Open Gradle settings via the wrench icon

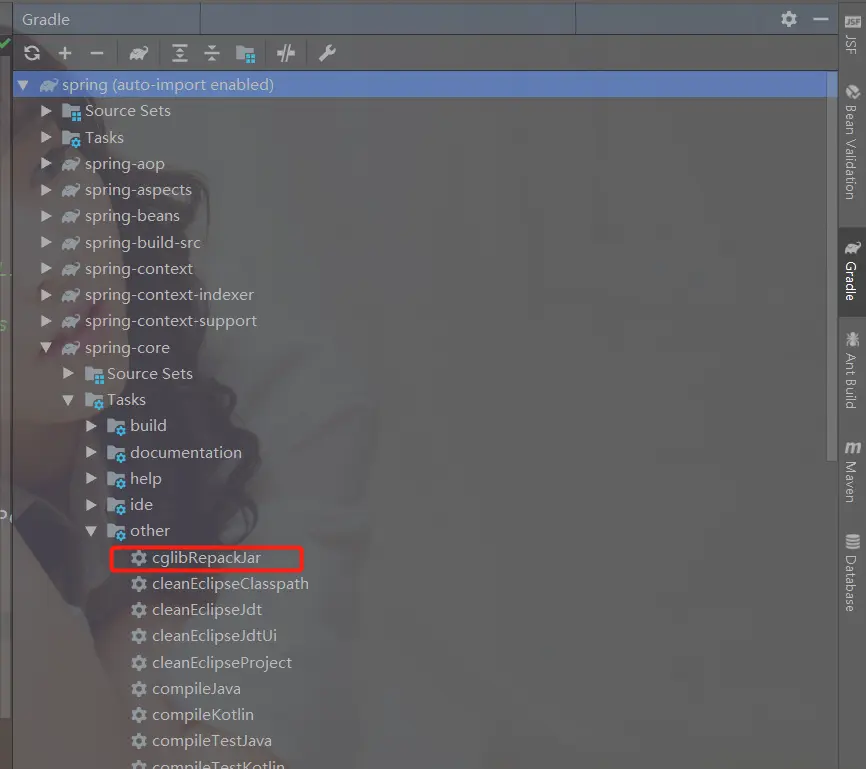327,53
